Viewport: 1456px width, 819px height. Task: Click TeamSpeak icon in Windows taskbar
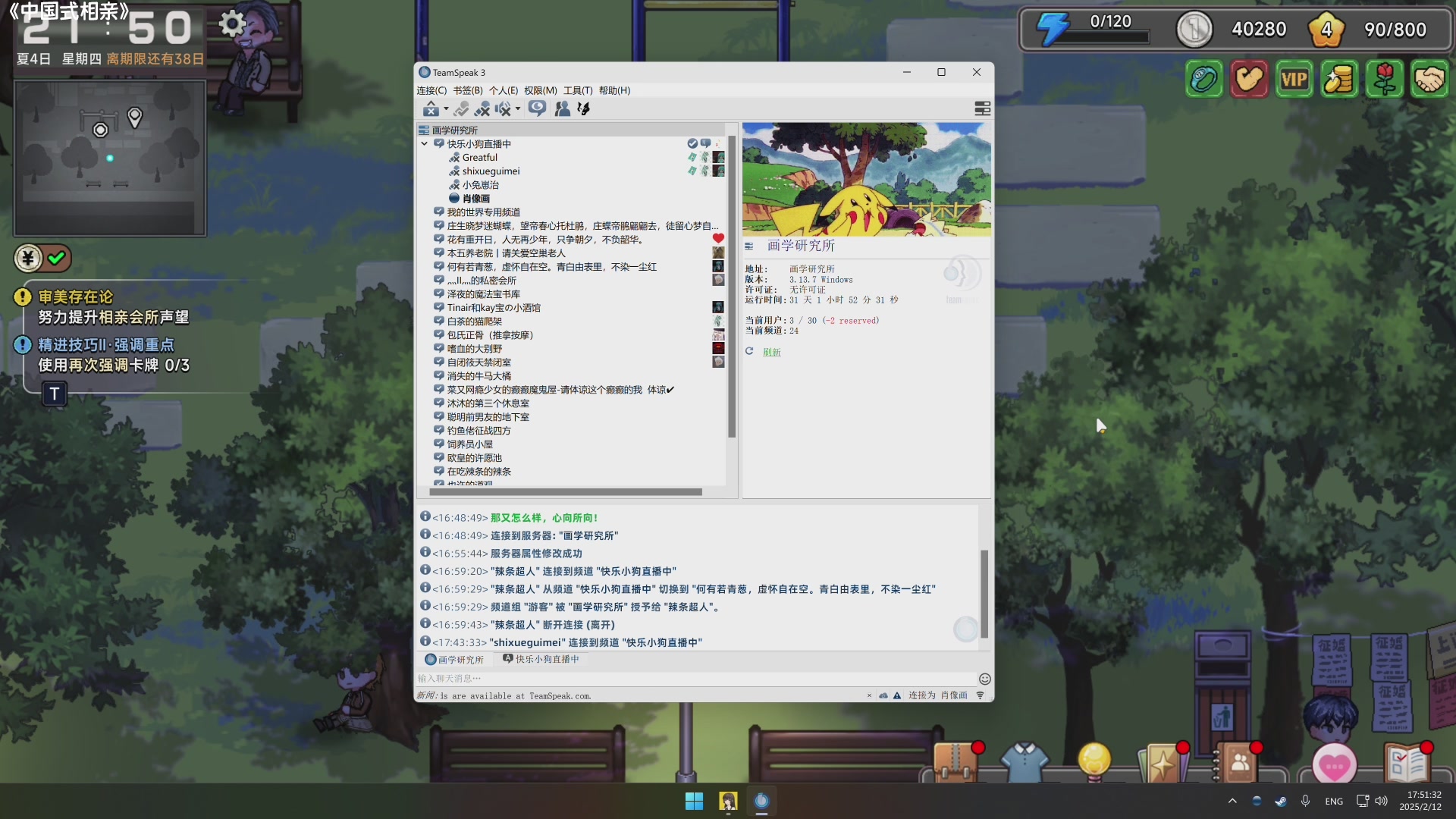(x=761, y=802)
